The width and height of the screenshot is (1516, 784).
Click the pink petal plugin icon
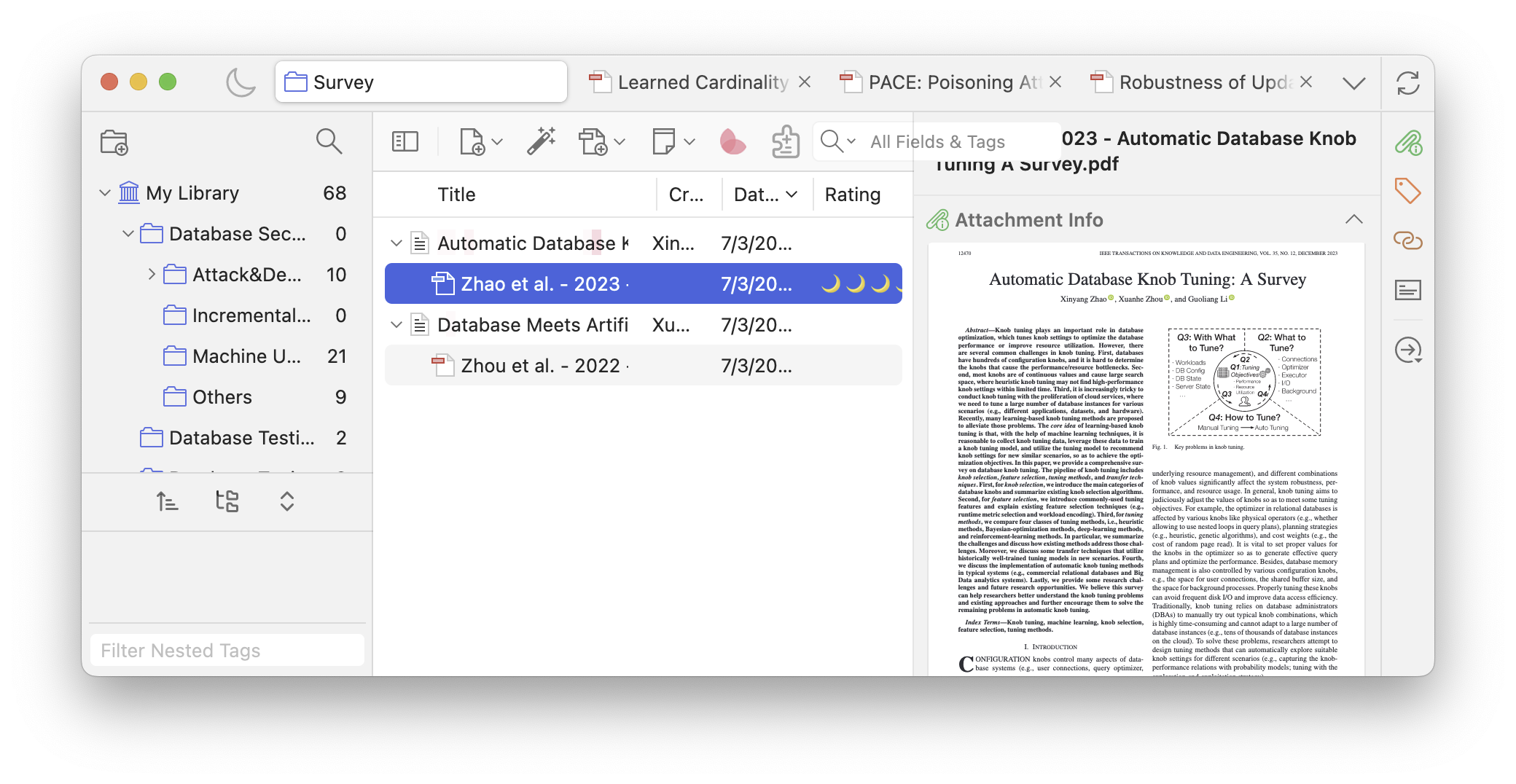click(732, 141)
